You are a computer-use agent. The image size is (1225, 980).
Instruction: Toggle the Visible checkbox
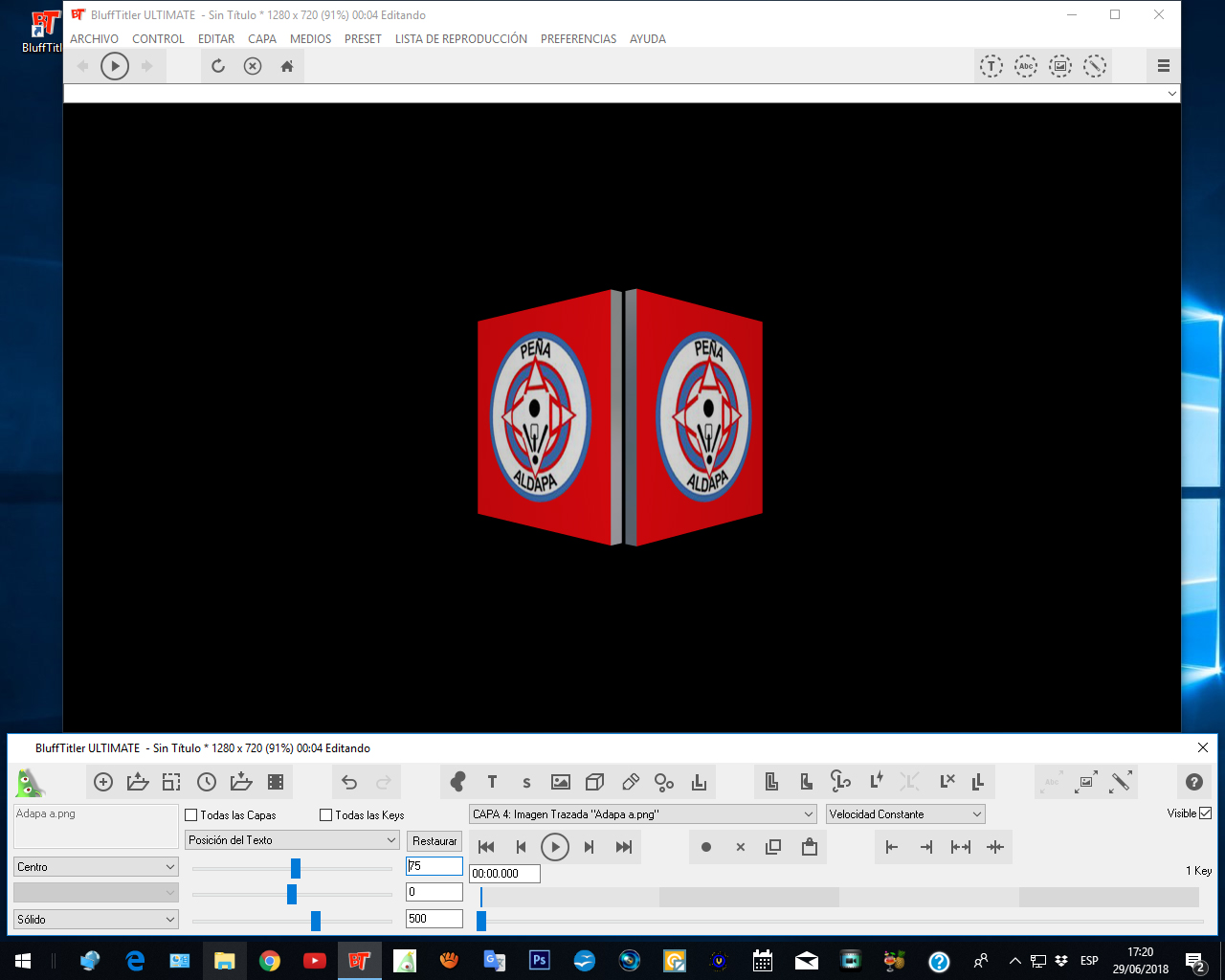(1205, 813)
